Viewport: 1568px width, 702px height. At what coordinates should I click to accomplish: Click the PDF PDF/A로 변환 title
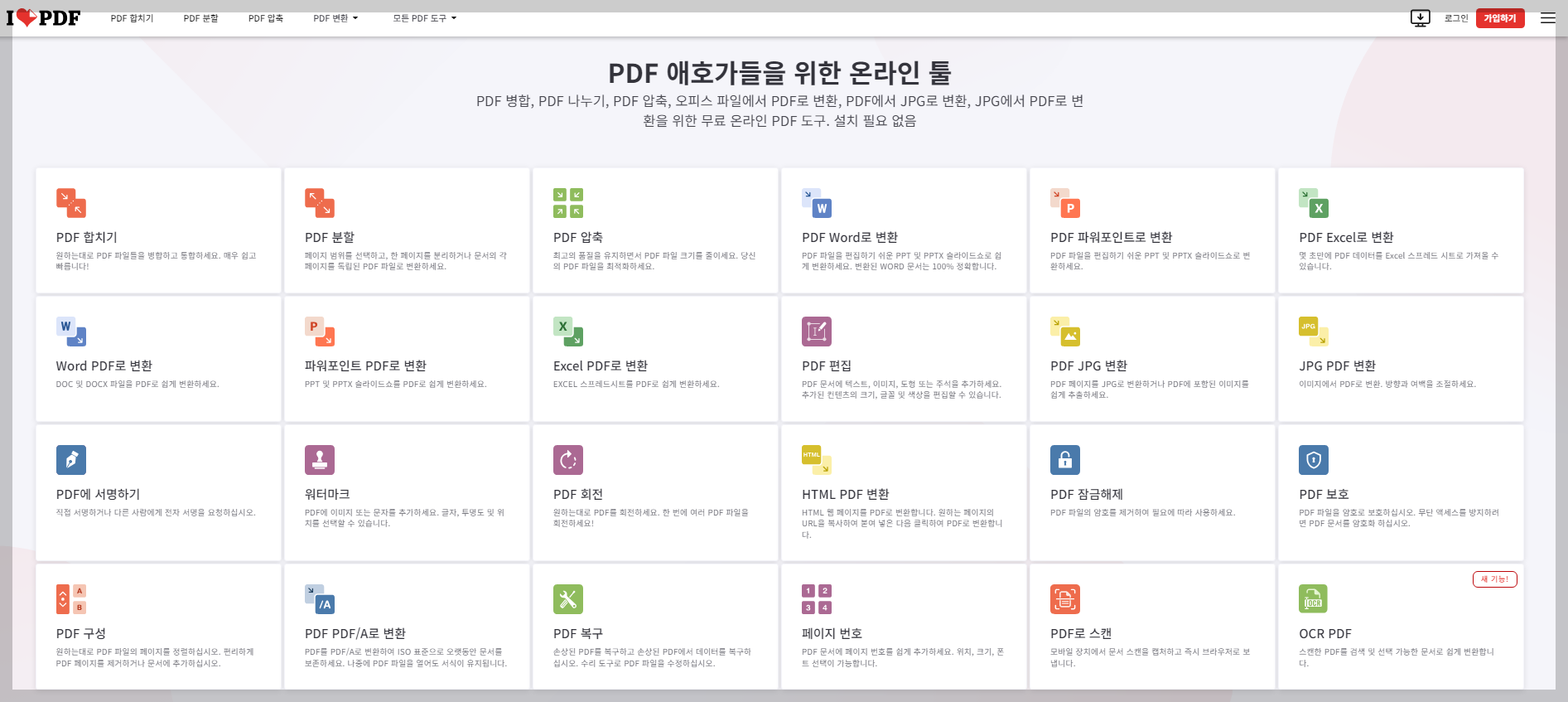355,633
